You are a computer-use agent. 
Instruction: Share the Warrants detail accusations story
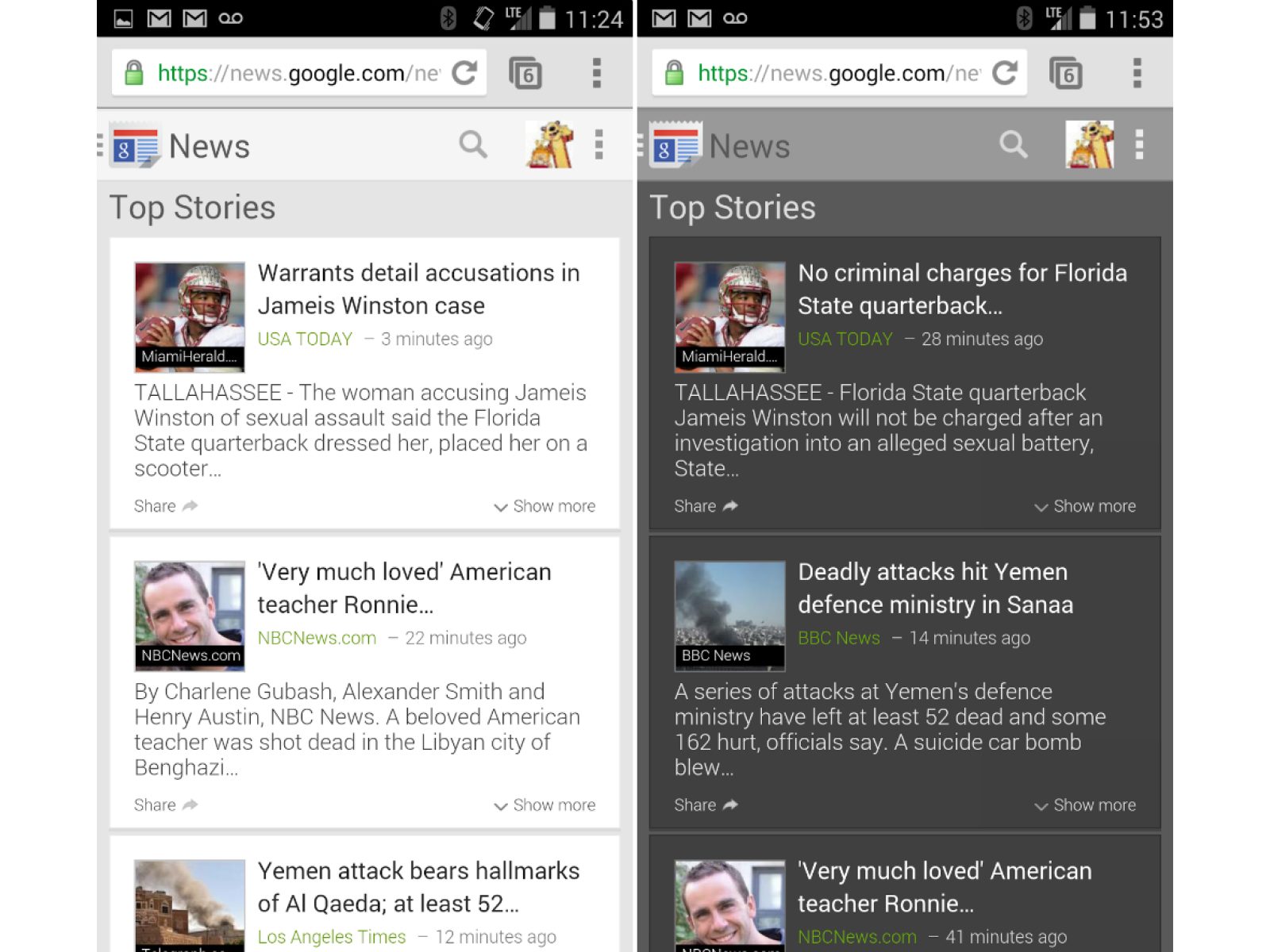coord(166,506)
